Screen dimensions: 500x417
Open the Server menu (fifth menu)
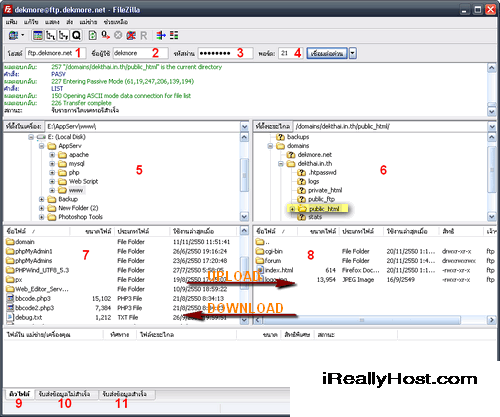(88, 22)
